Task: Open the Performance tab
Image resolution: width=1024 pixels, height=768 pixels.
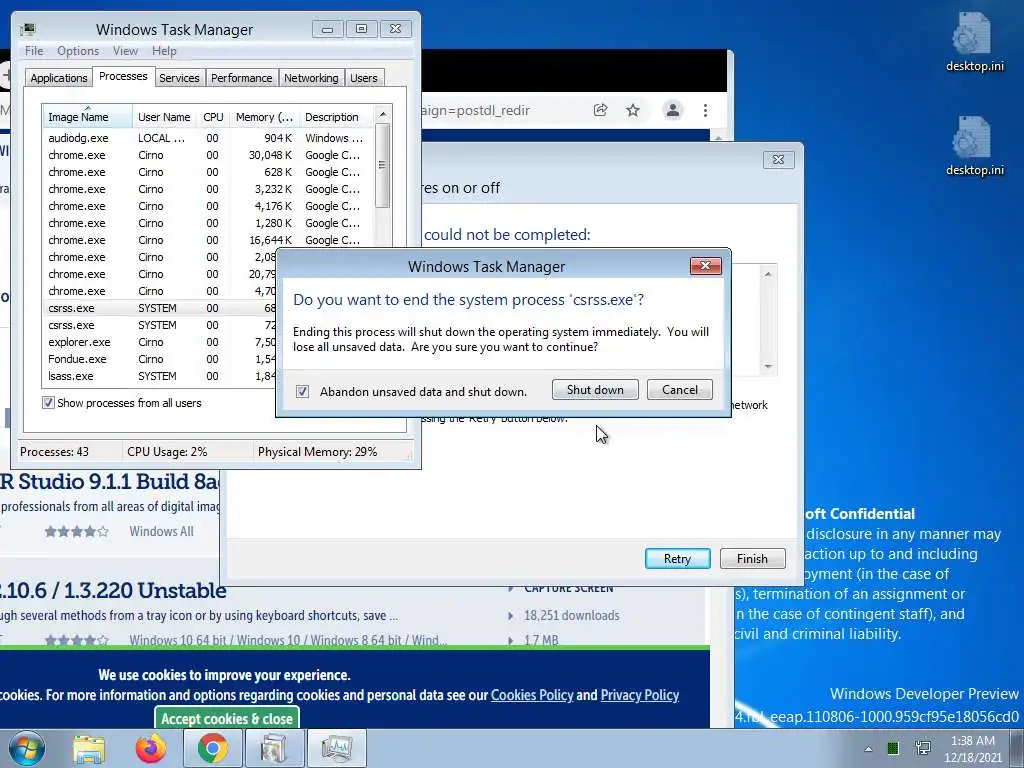Action: (241, 78)
